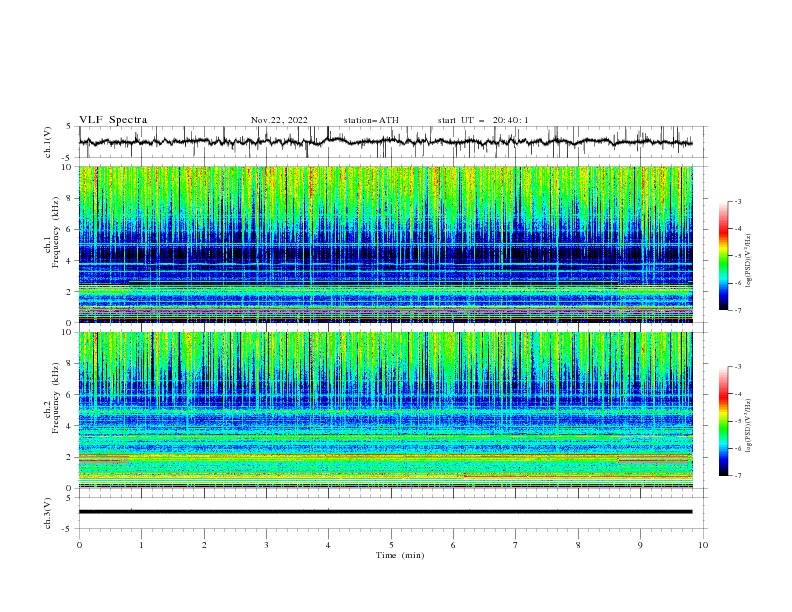Click the "6" kHz tick on ch.2 frequency axis
The height and width of the screenshot is (612, 792).
70,395
